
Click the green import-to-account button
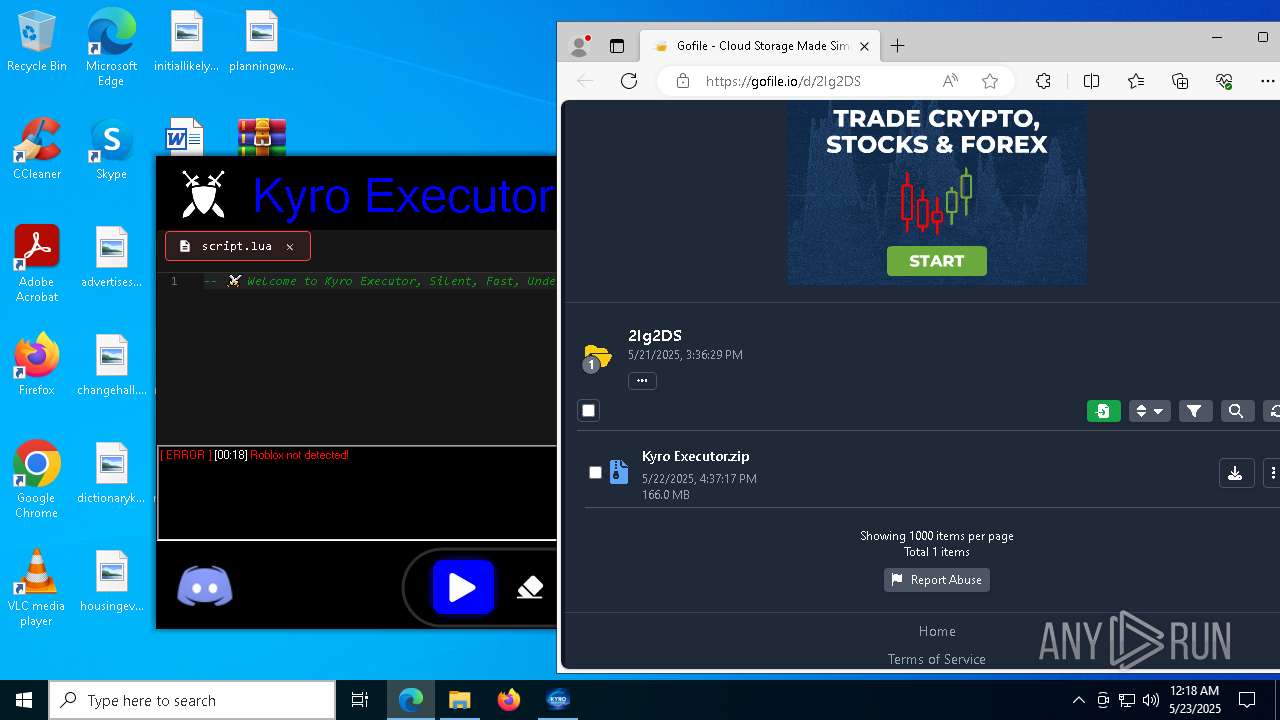[x=1104, y=411]
